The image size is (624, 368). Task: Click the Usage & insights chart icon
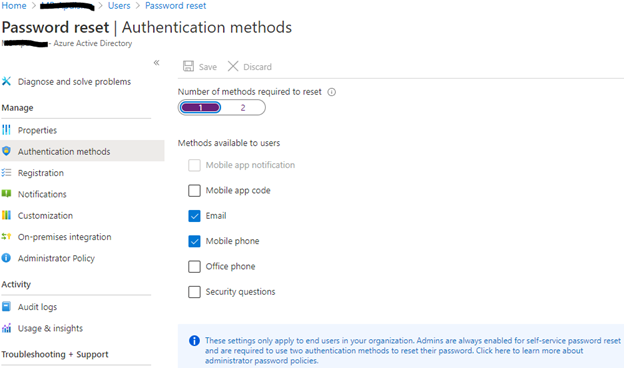[6, 328]
